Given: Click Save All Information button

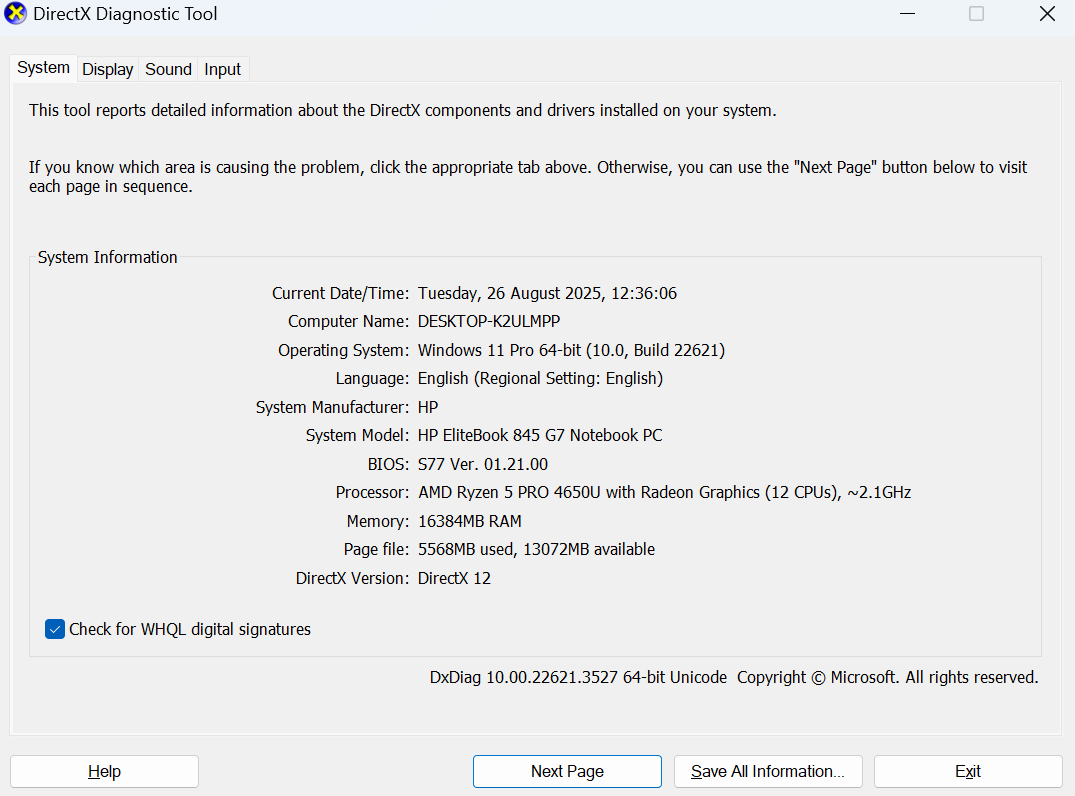Looking at the screenshot, I should (x=768, y=771).
